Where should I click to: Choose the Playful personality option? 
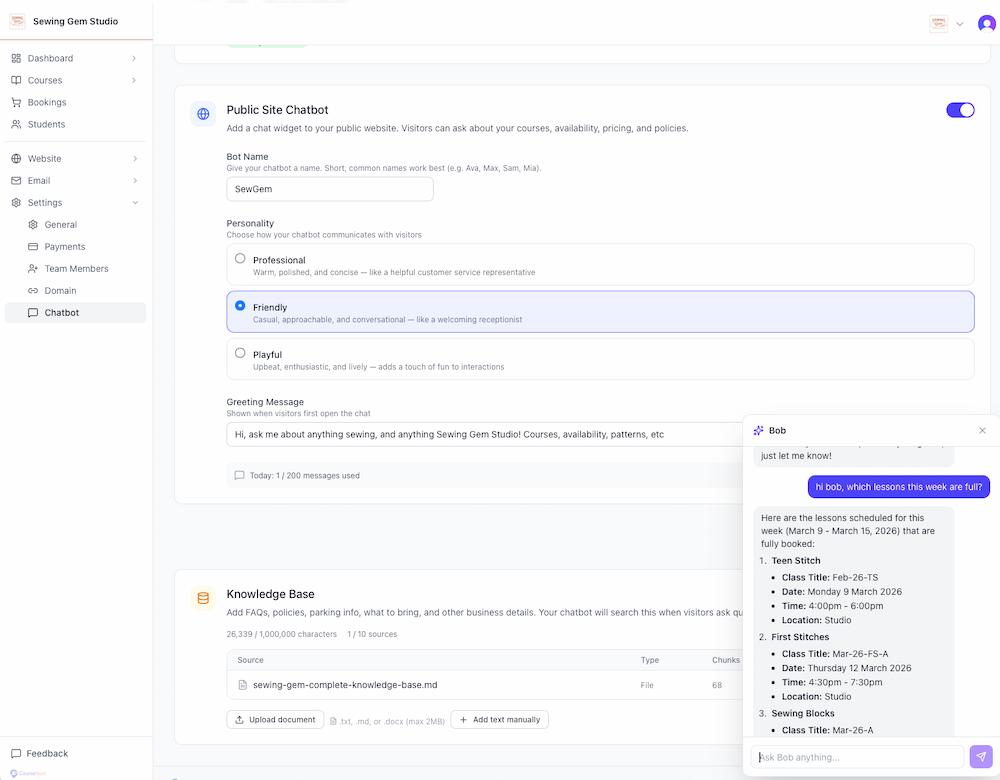(240, 352)
